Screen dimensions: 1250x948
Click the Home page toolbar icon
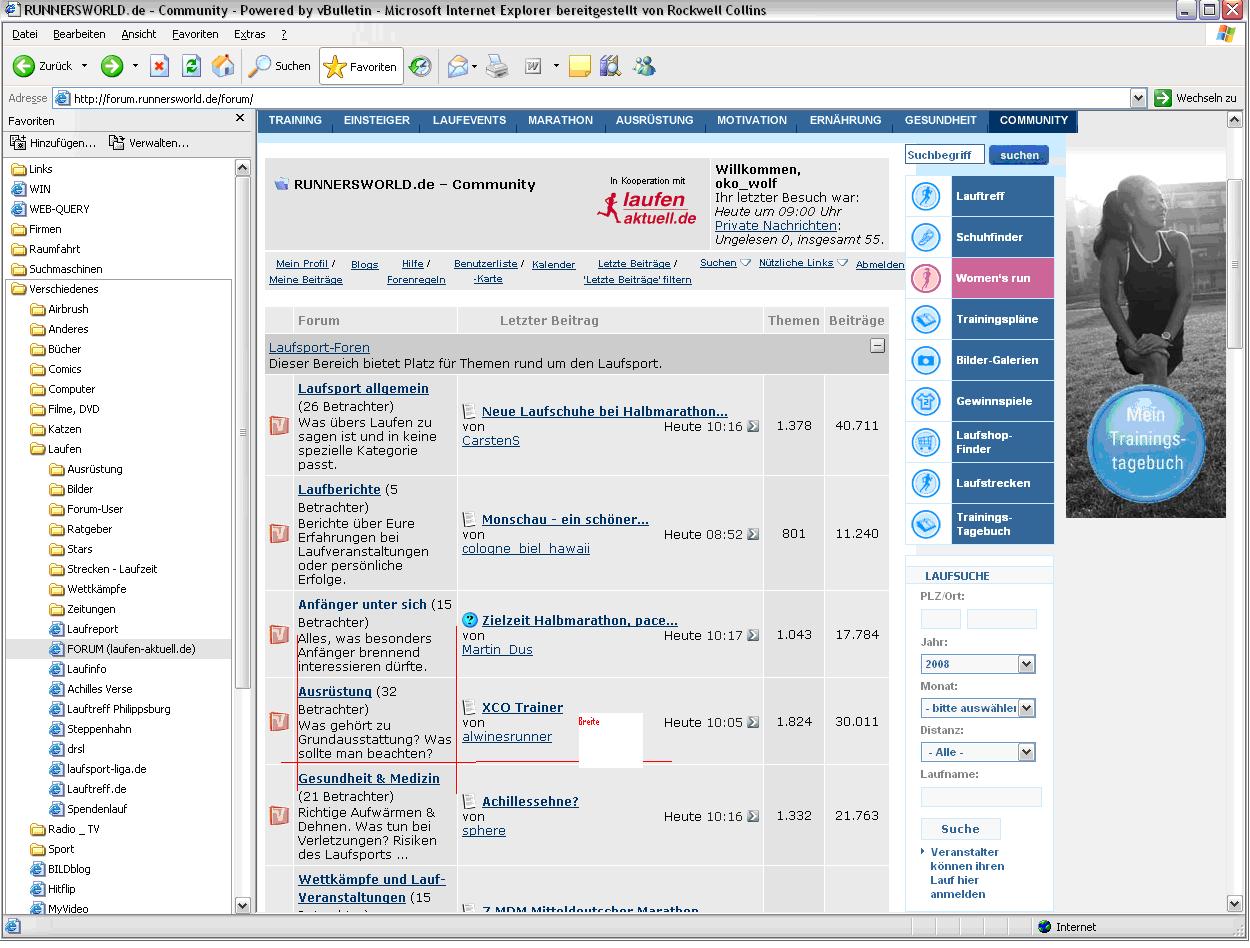click(x=223, y=67)
